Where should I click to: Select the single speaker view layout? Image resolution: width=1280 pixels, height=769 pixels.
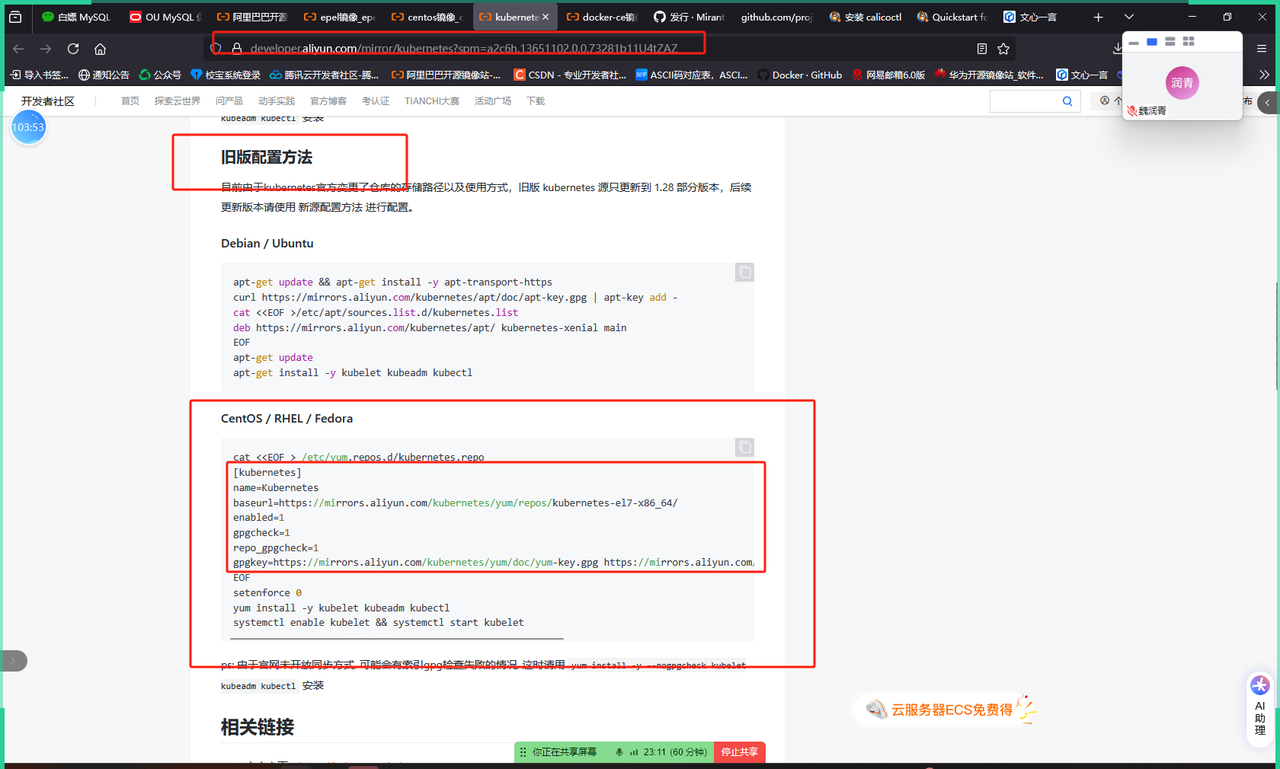[1152, 42]
